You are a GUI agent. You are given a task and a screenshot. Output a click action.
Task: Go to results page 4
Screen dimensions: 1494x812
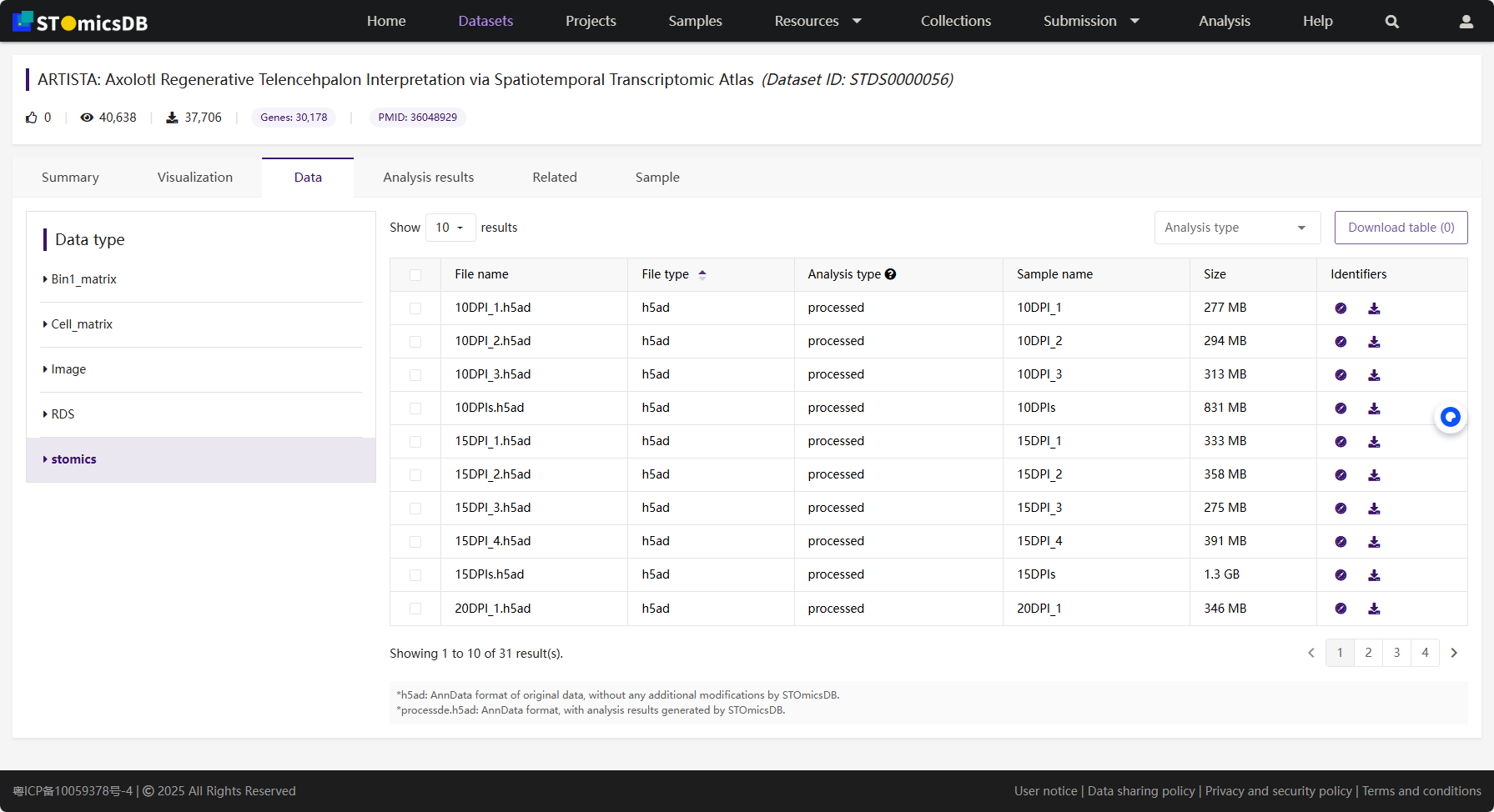1425,653
